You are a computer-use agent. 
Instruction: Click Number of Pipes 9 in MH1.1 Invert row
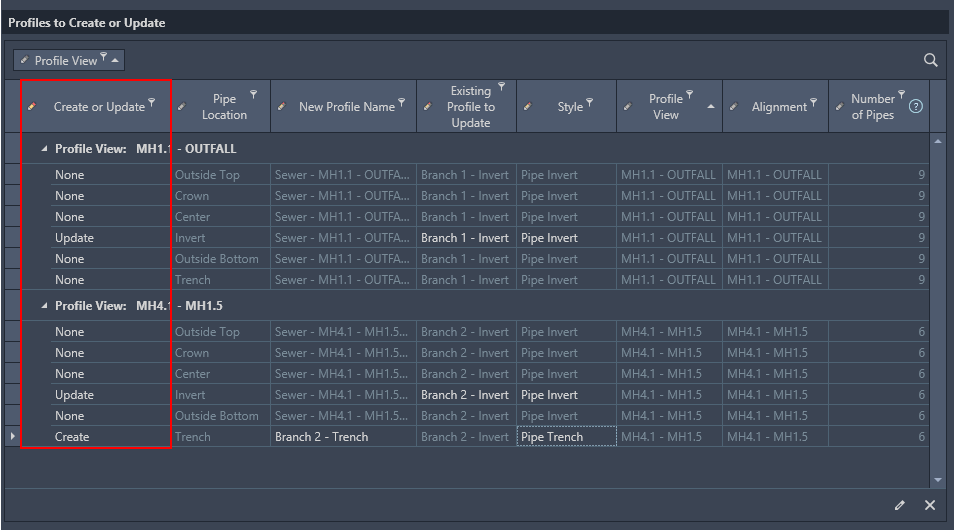point(879,237)
